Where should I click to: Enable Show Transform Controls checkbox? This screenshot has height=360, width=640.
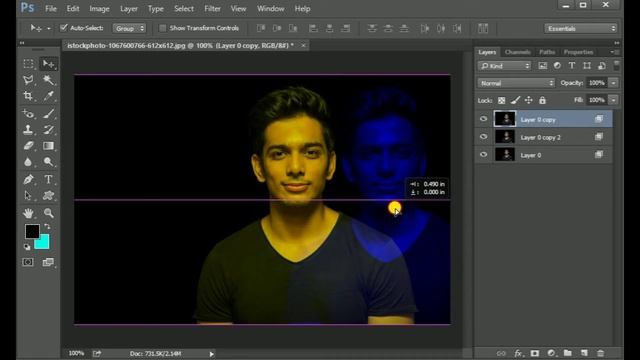pos(162,28)
